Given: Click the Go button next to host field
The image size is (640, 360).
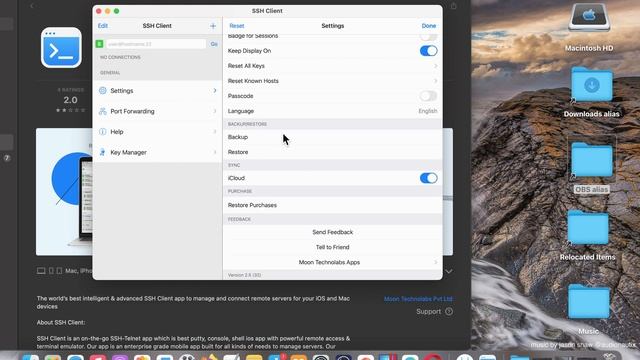Looking at the screenshot, I should [214, 44].
